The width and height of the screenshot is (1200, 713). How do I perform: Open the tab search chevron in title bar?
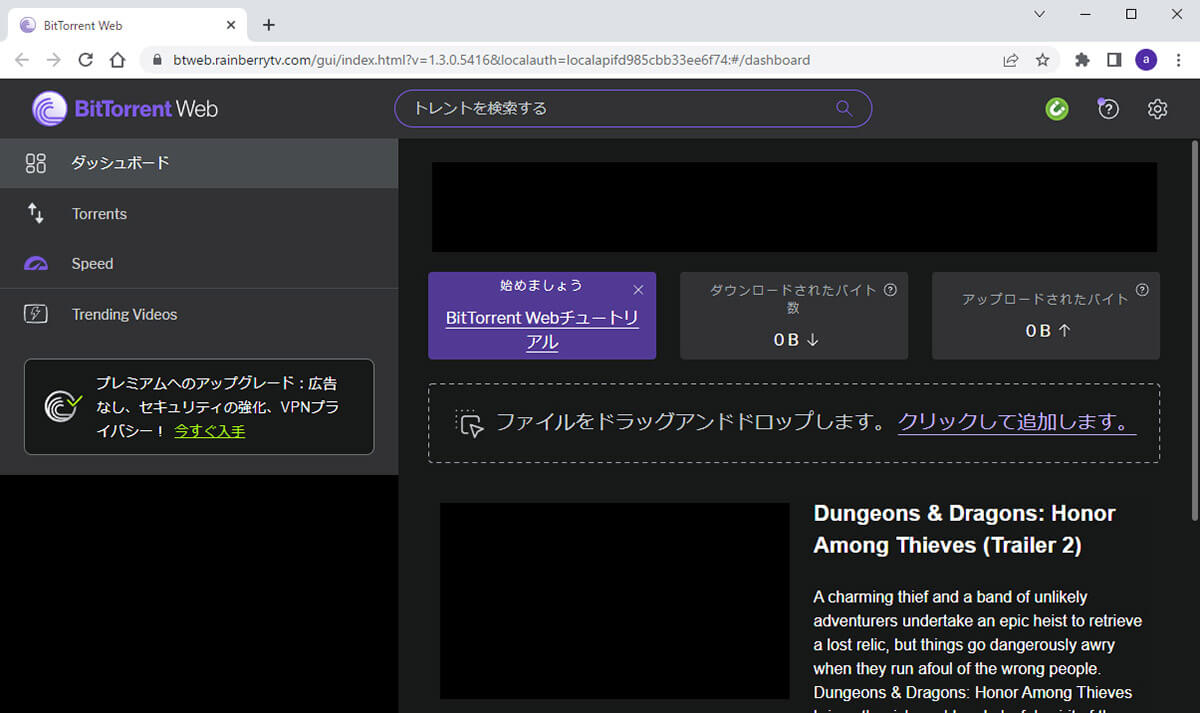(x=1039, y=14)
